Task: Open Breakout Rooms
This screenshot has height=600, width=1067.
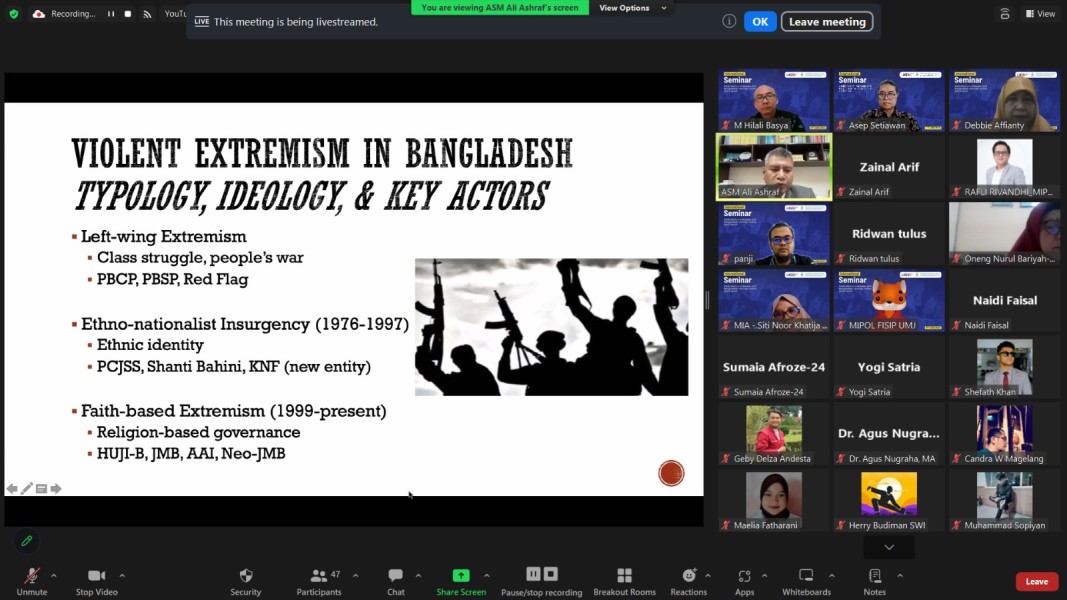Action: pyautogui.click(x=624, y=582)
